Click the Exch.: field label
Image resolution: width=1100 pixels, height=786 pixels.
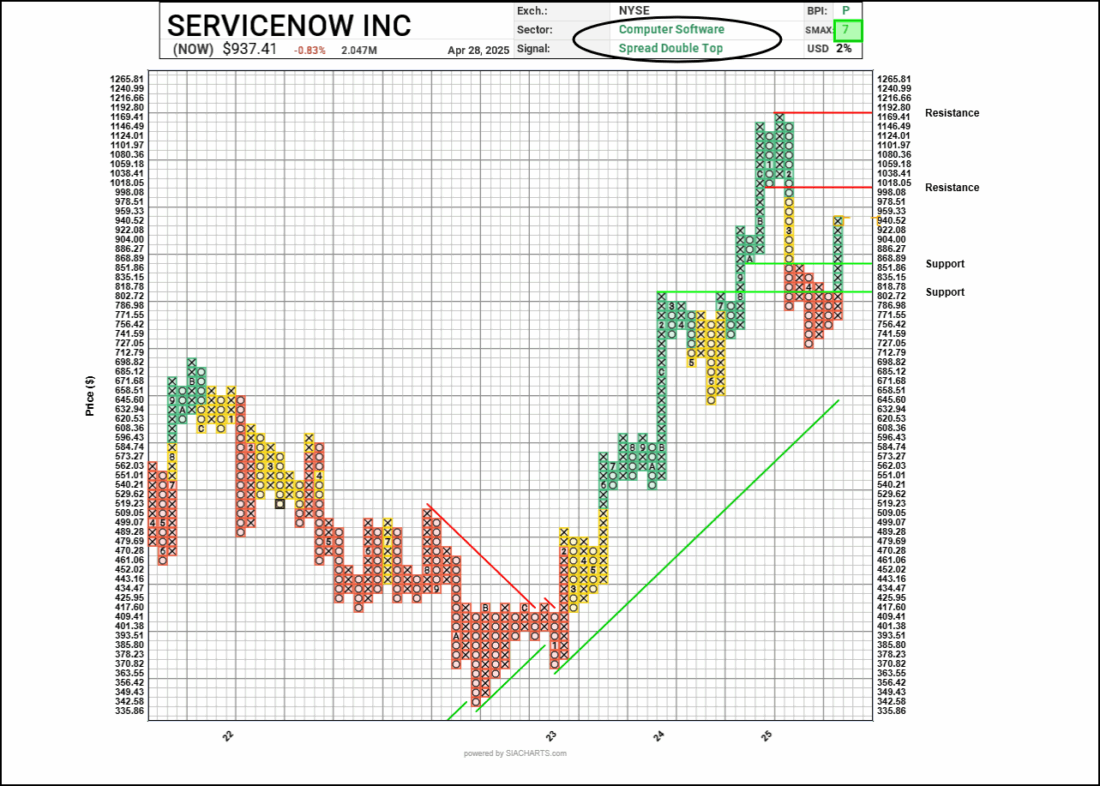(533, 11)
